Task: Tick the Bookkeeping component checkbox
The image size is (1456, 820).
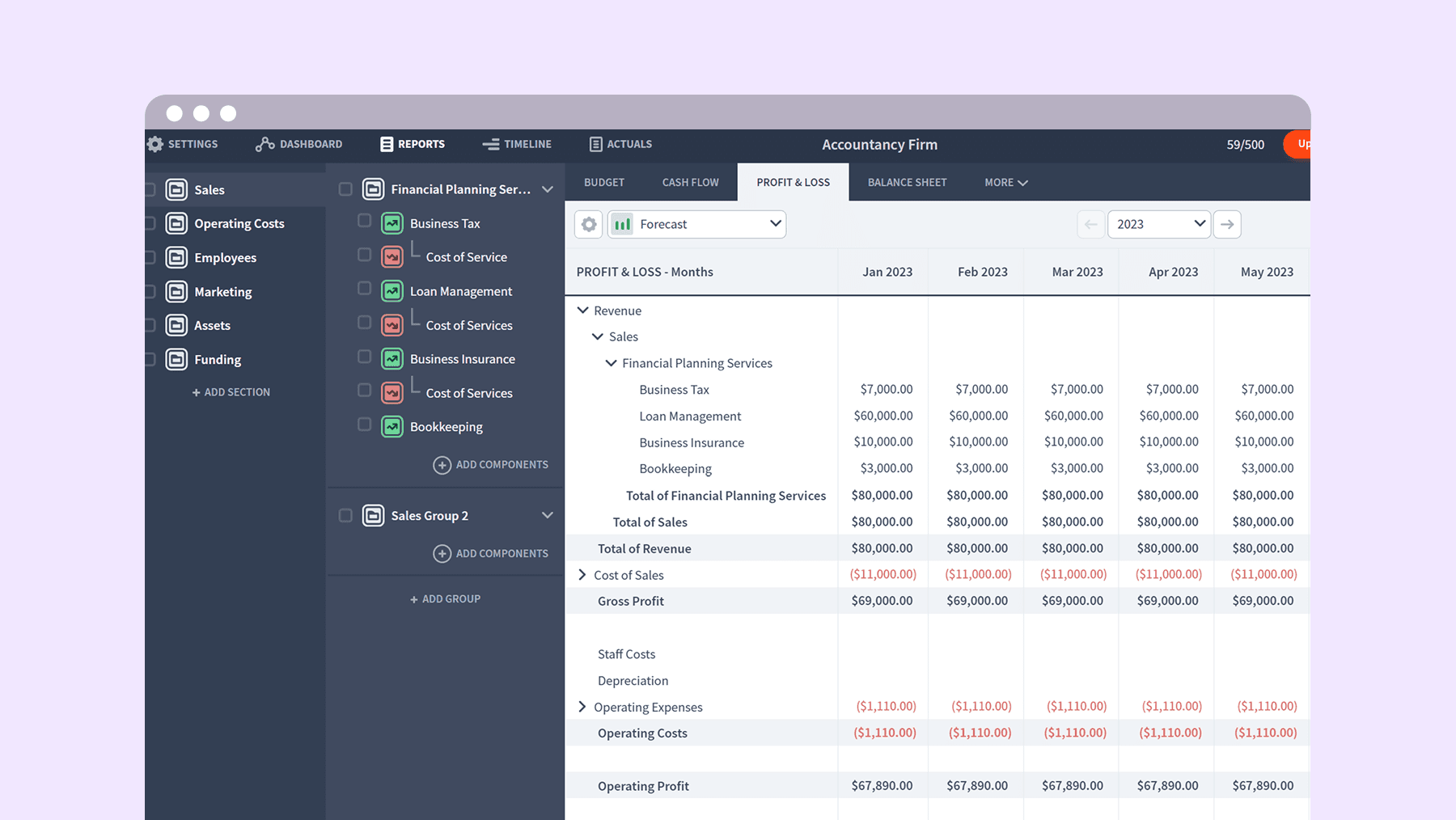Action: pyautogui.click(x=365, y=425)
